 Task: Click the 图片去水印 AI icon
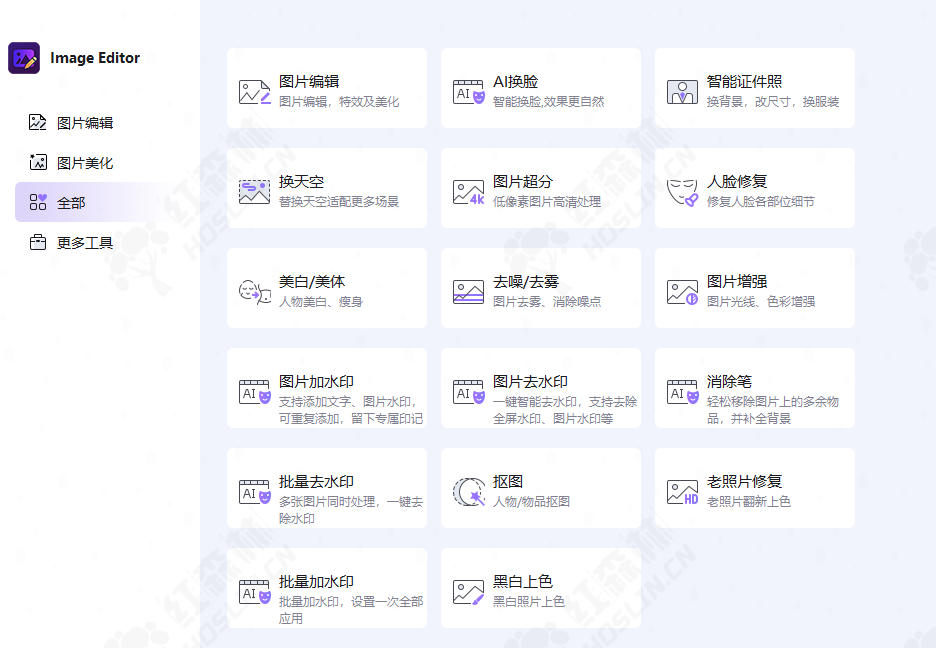(x=469, y=393)
